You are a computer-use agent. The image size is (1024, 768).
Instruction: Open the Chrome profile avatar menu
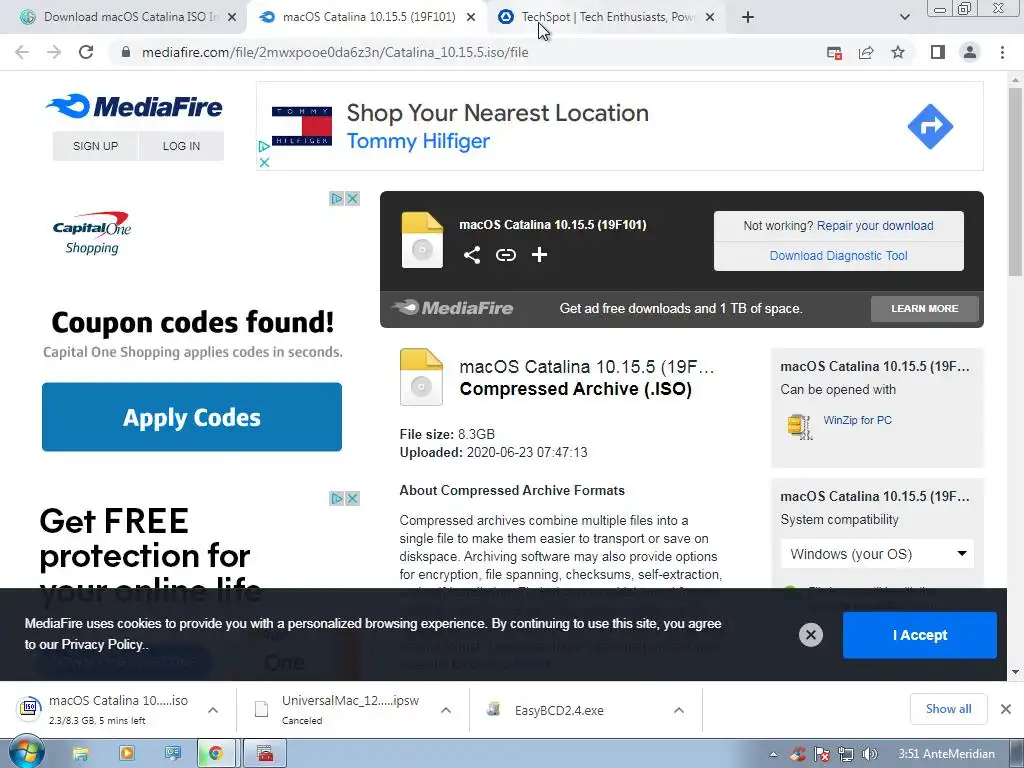[970, 52]
